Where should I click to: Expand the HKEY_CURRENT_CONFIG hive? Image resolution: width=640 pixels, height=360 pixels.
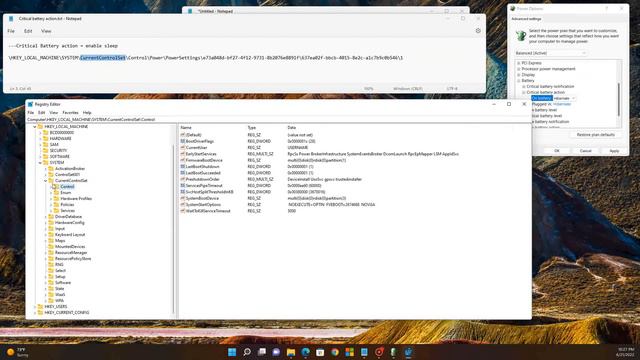tap(35, 313)
